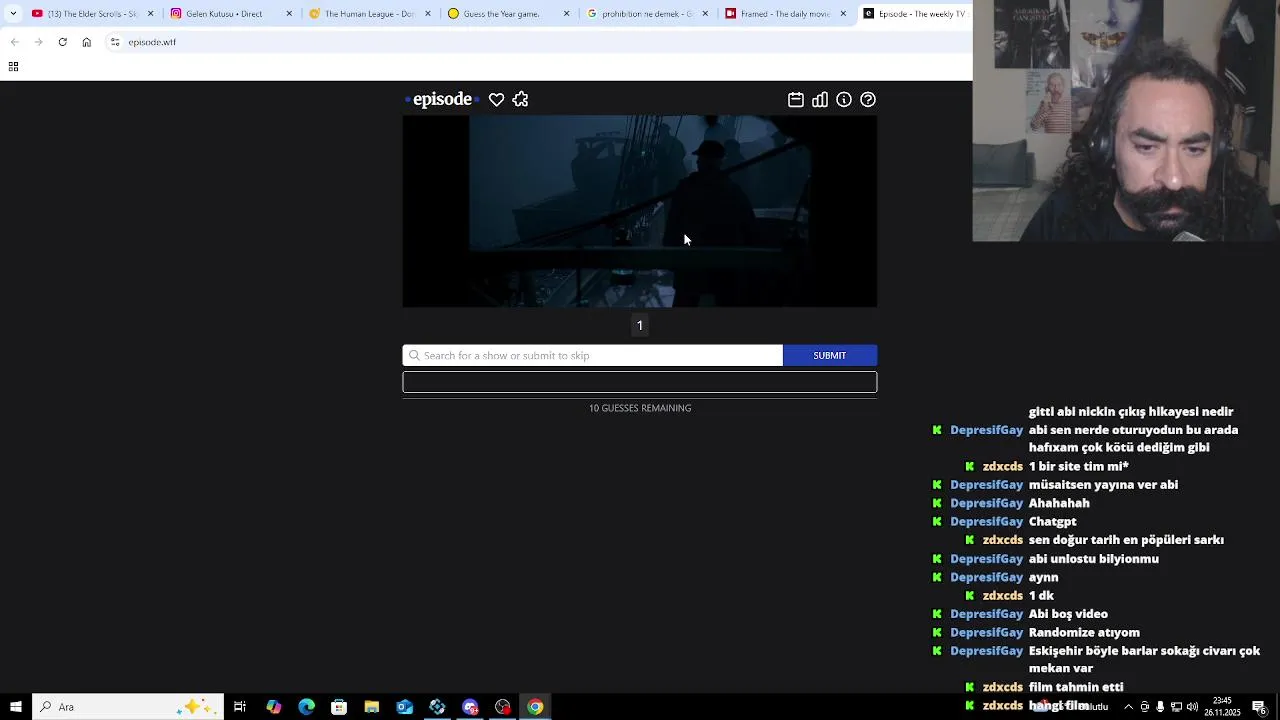This screenshot has width=1280, height=720.
Task: Open Task View on taskbar
Action: (240, 707)
